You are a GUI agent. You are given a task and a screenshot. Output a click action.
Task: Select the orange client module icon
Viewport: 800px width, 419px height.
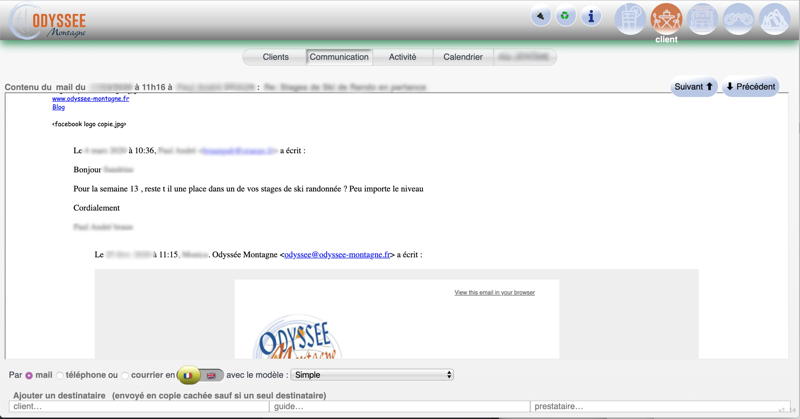pyautogui.click(x=666, y=19)
